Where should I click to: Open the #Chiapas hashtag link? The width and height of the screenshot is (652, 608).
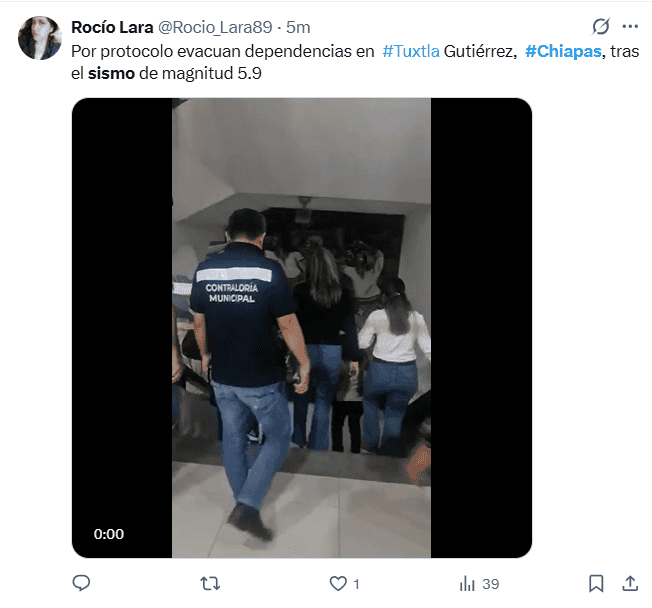[x=563, y=52]
